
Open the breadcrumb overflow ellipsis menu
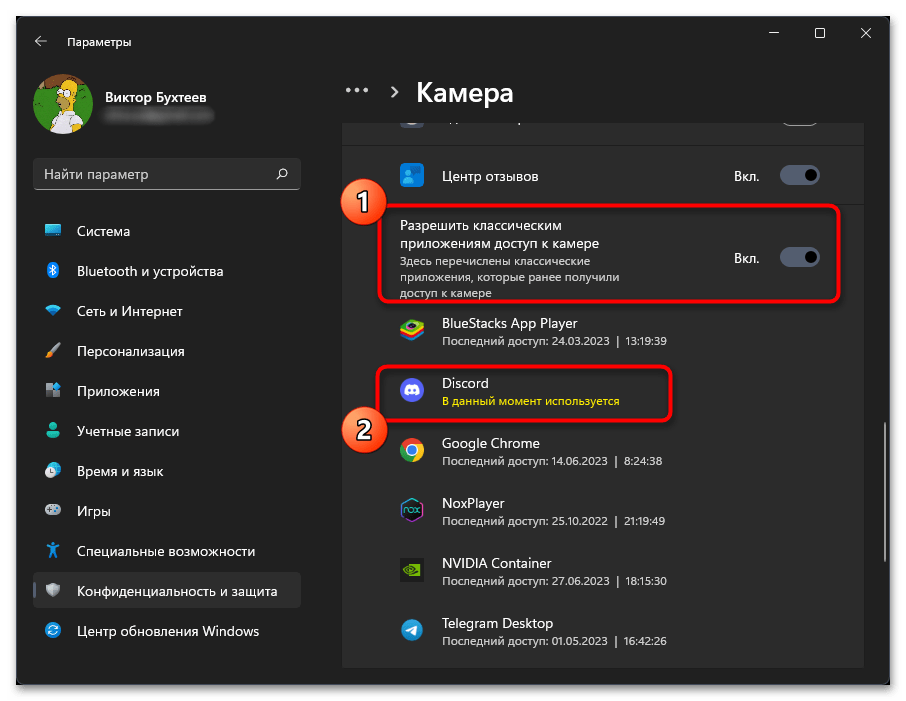[x=357, y=90]
